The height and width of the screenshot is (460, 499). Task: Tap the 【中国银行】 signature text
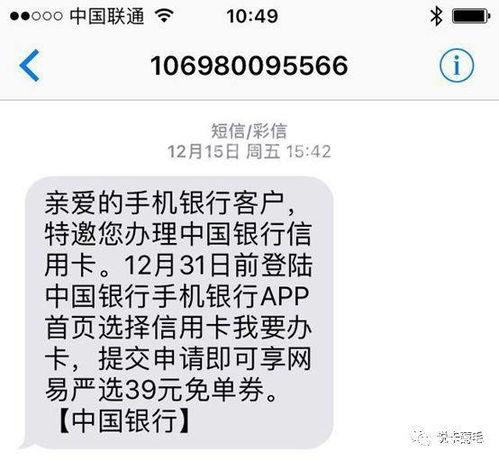125,421
